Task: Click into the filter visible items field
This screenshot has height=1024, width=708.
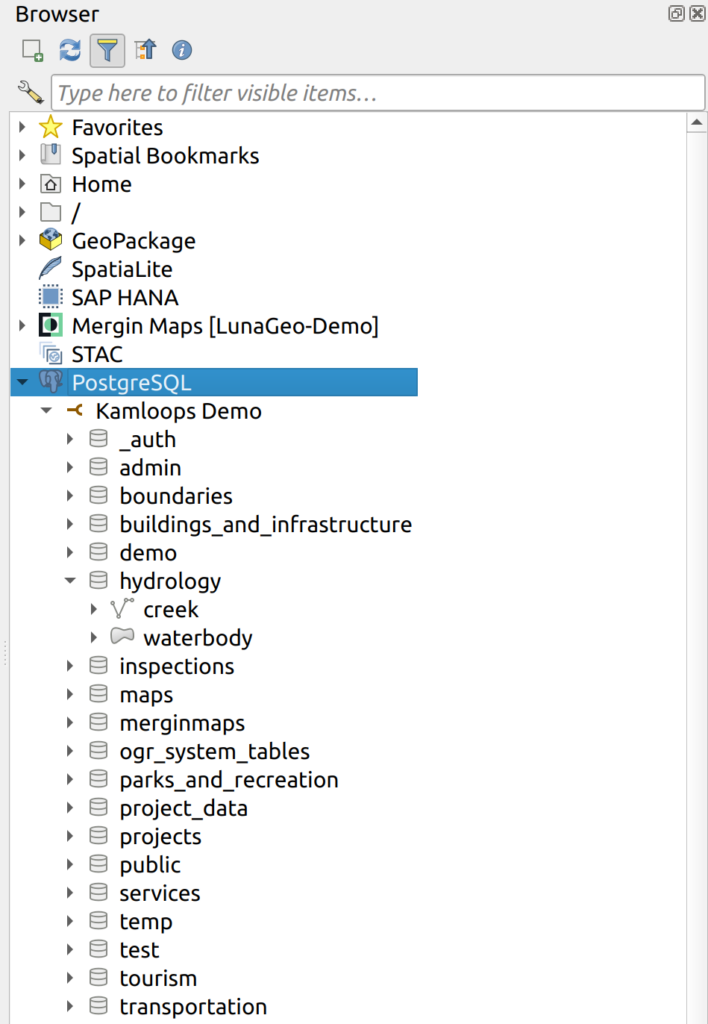Action: [378, 94]
